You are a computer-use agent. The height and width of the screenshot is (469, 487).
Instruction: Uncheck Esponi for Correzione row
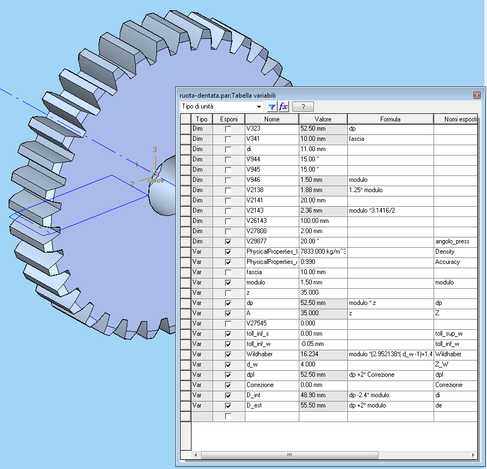pos(228,385)
